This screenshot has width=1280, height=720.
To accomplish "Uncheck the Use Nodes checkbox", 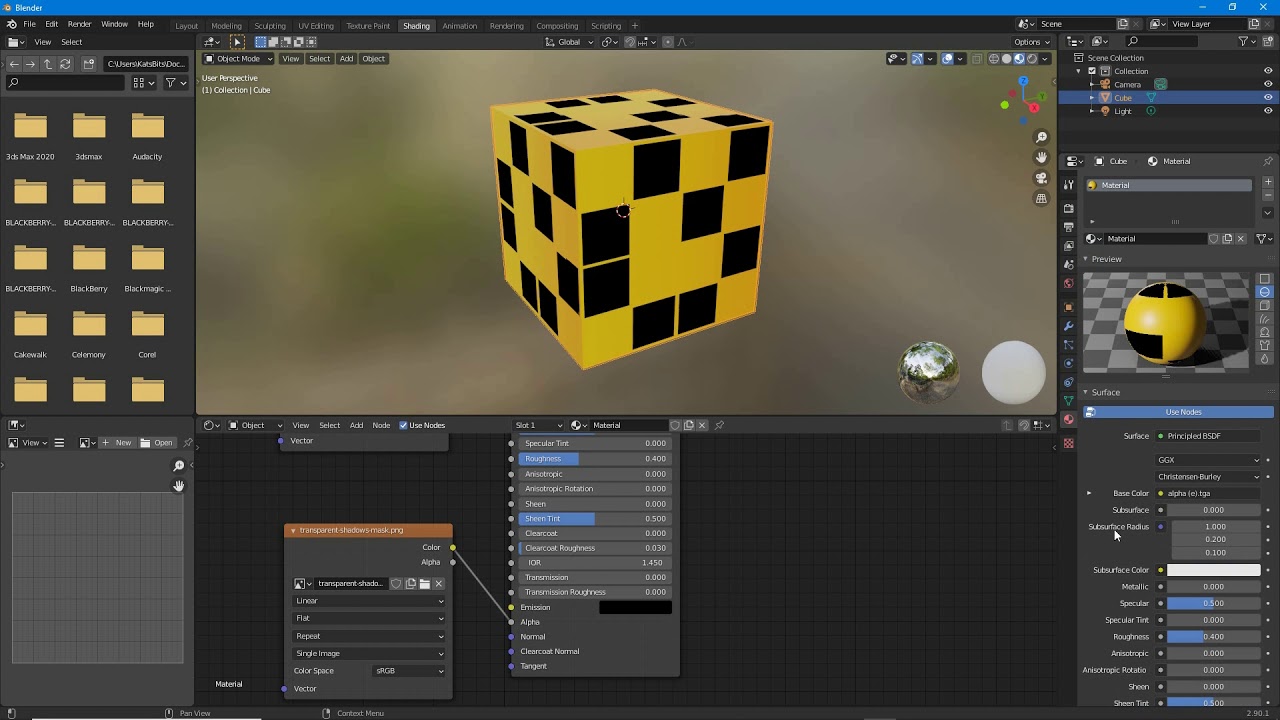I will point(404,425).
